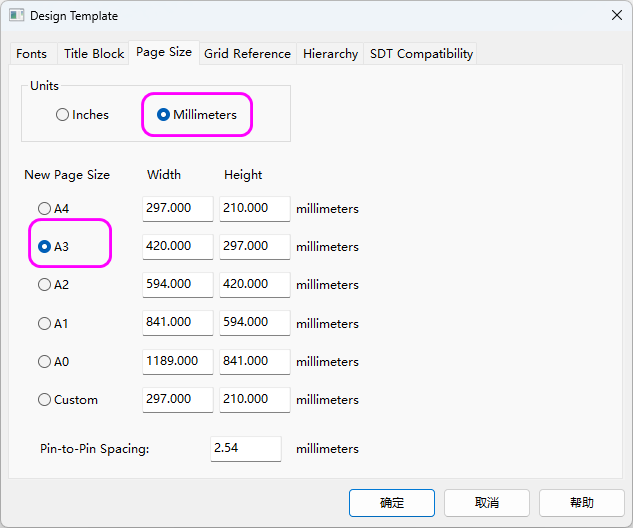Click A0 width field 1189.000

(178, 361)
